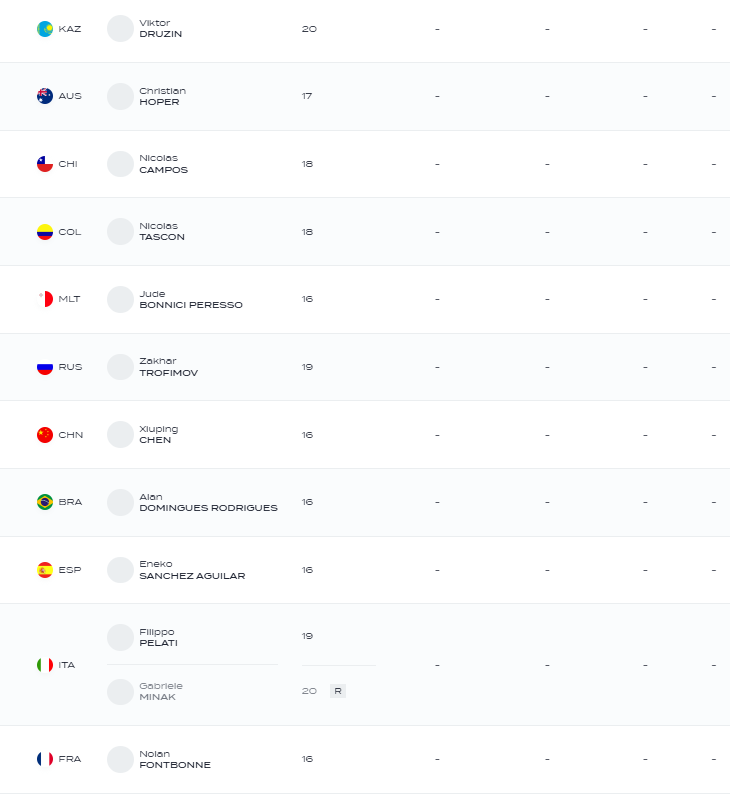The height and width of the screenshot is (803, 730).
Task: Click the China flag icon
Action: click(45, 435)
